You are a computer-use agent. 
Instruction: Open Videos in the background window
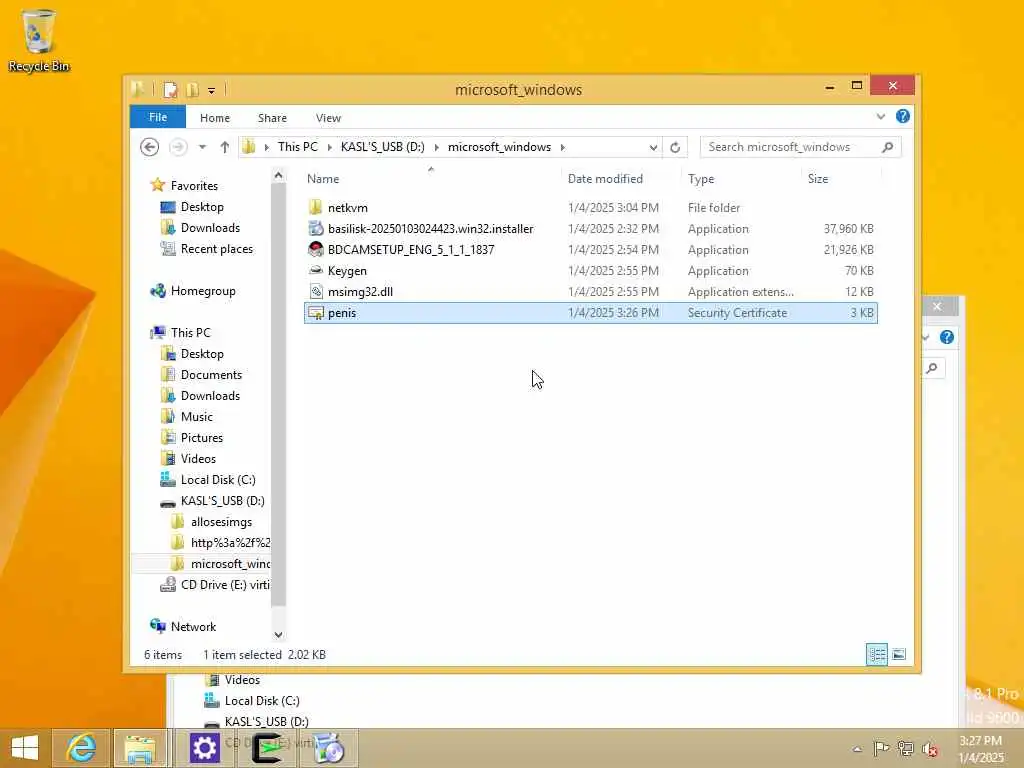(242, 680)
